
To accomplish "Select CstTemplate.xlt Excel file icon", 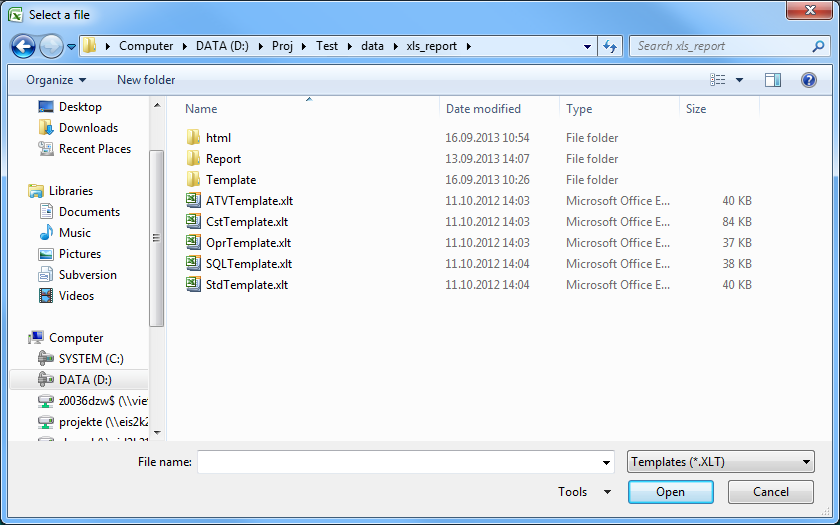I will pyautogui.click(x=193, y=221).
